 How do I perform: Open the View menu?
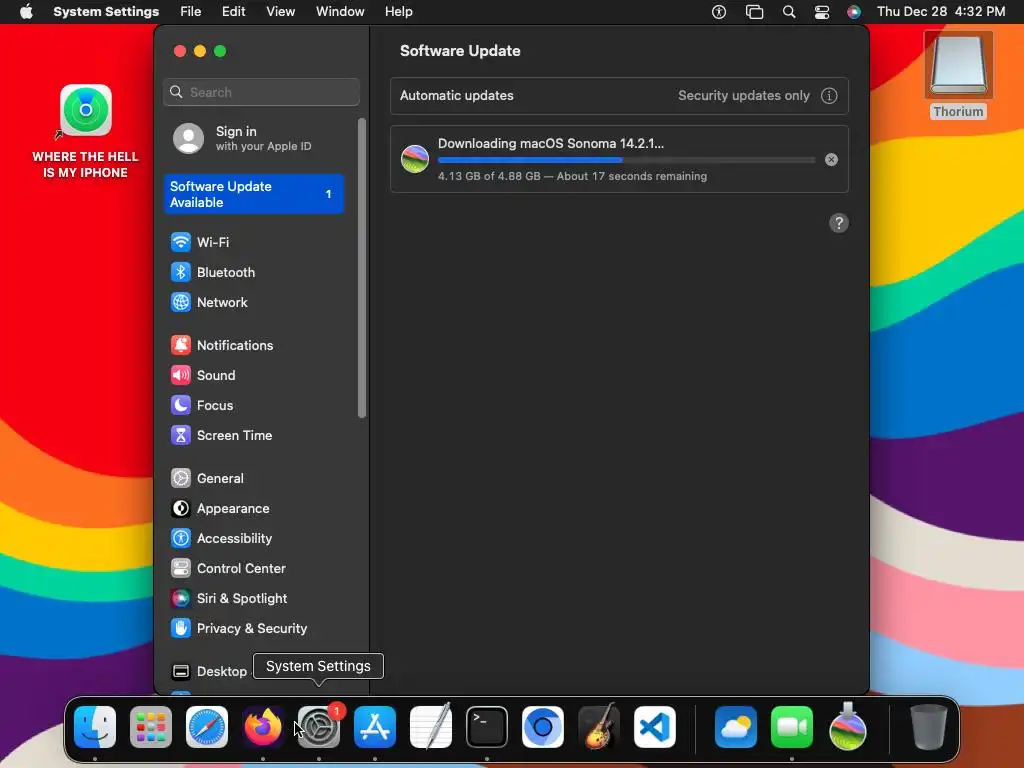280,12
